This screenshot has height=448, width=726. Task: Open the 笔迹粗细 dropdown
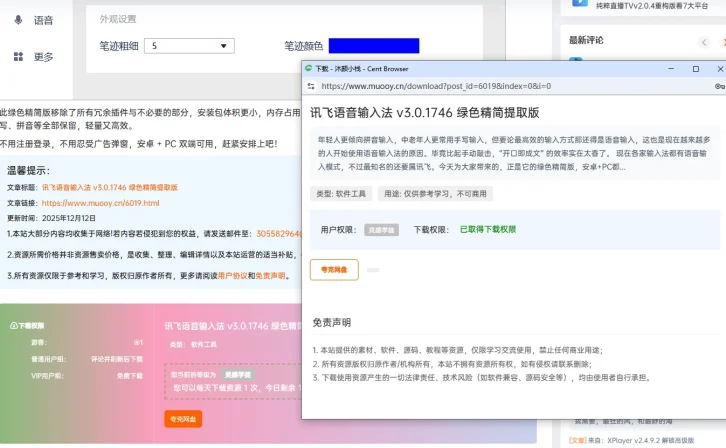[x=189, y=46]
